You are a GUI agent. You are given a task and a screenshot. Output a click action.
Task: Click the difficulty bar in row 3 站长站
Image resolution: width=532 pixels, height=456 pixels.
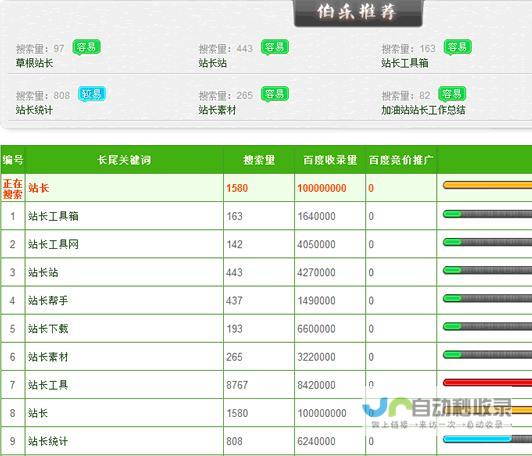pos(488,270)
